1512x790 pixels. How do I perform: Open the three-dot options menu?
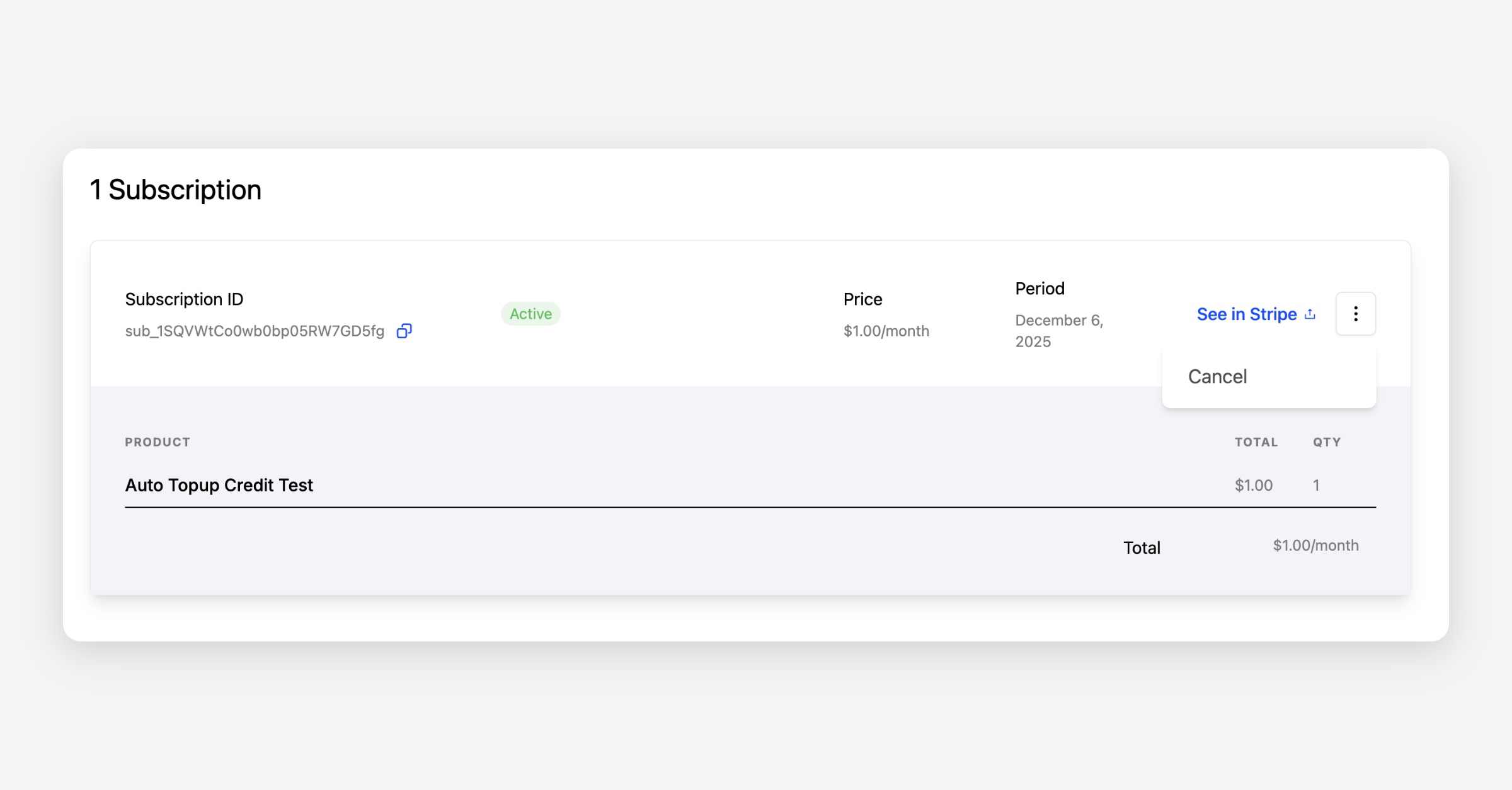pyautogui.click(x=1355, y=314)
